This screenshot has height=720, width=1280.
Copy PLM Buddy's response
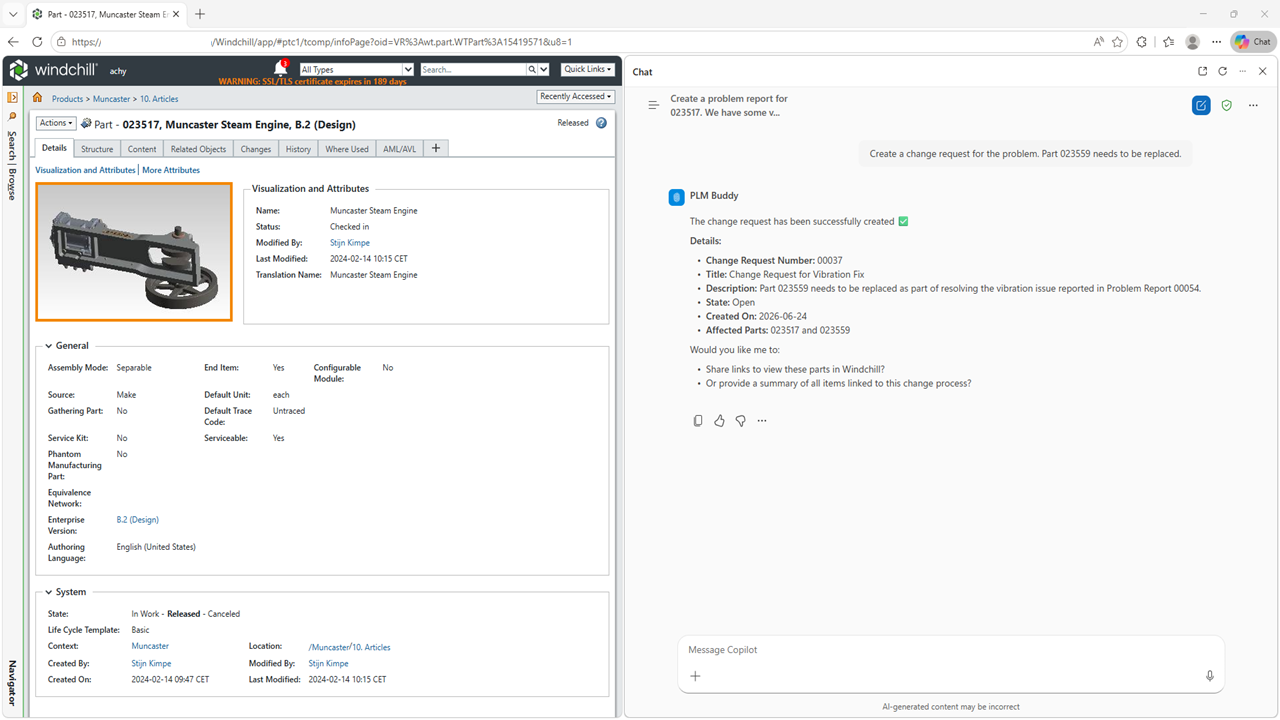(x=698, y=421)
